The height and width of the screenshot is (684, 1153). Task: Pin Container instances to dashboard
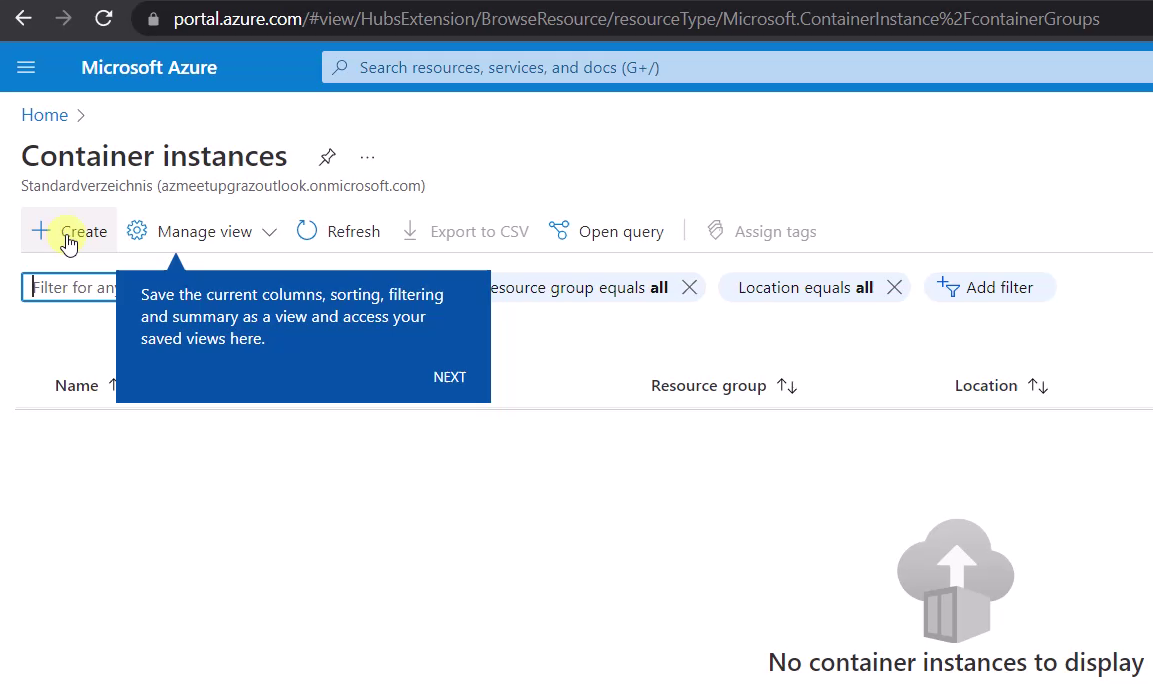[x=327, y=157]
